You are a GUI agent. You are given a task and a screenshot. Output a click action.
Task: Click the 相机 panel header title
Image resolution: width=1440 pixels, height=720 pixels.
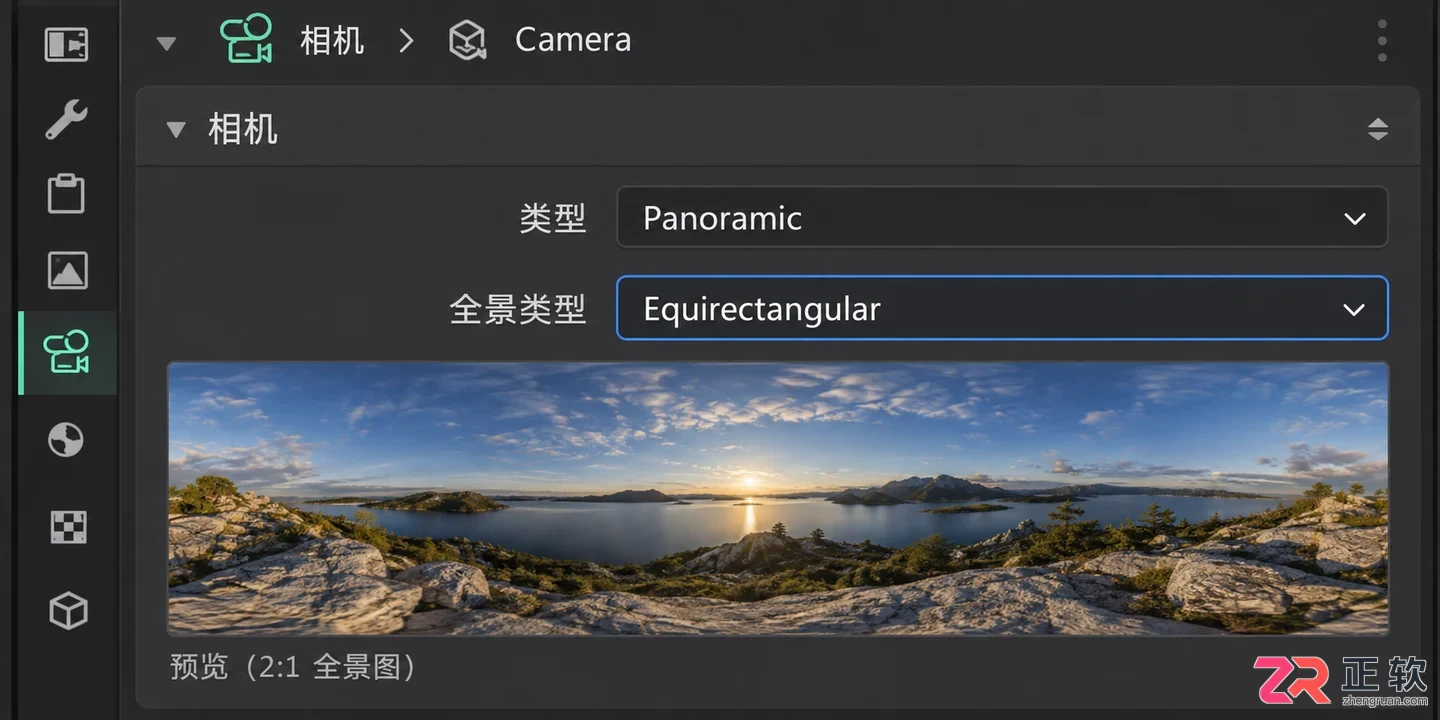(x=243, y=130)
